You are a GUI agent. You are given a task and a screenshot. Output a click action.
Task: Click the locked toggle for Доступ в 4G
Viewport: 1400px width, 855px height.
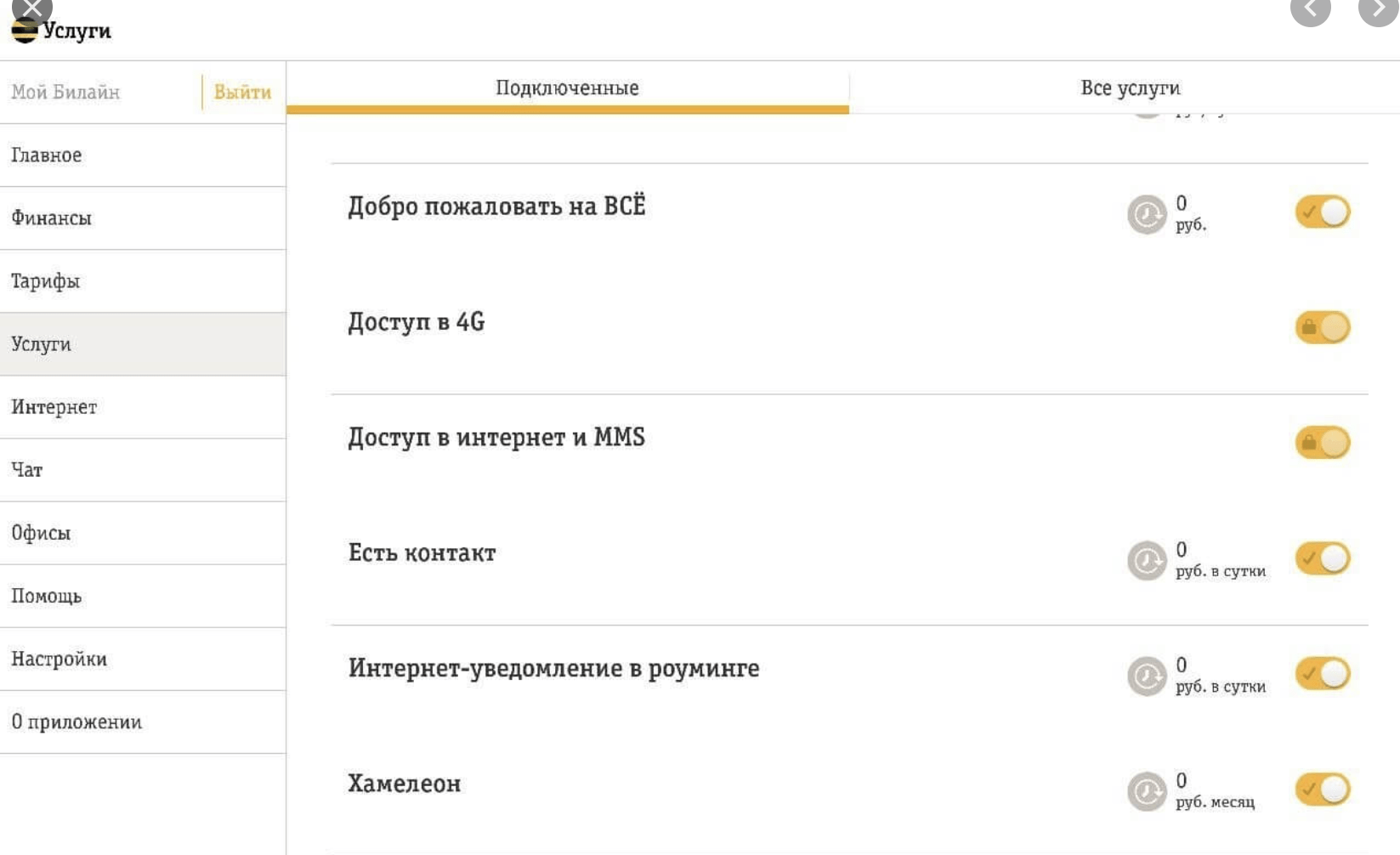(x=1323, y=325)
